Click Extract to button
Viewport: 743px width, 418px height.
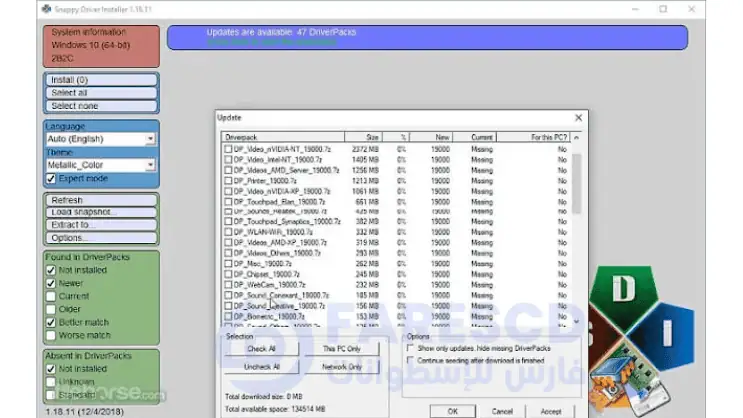(x=101, y=225)
